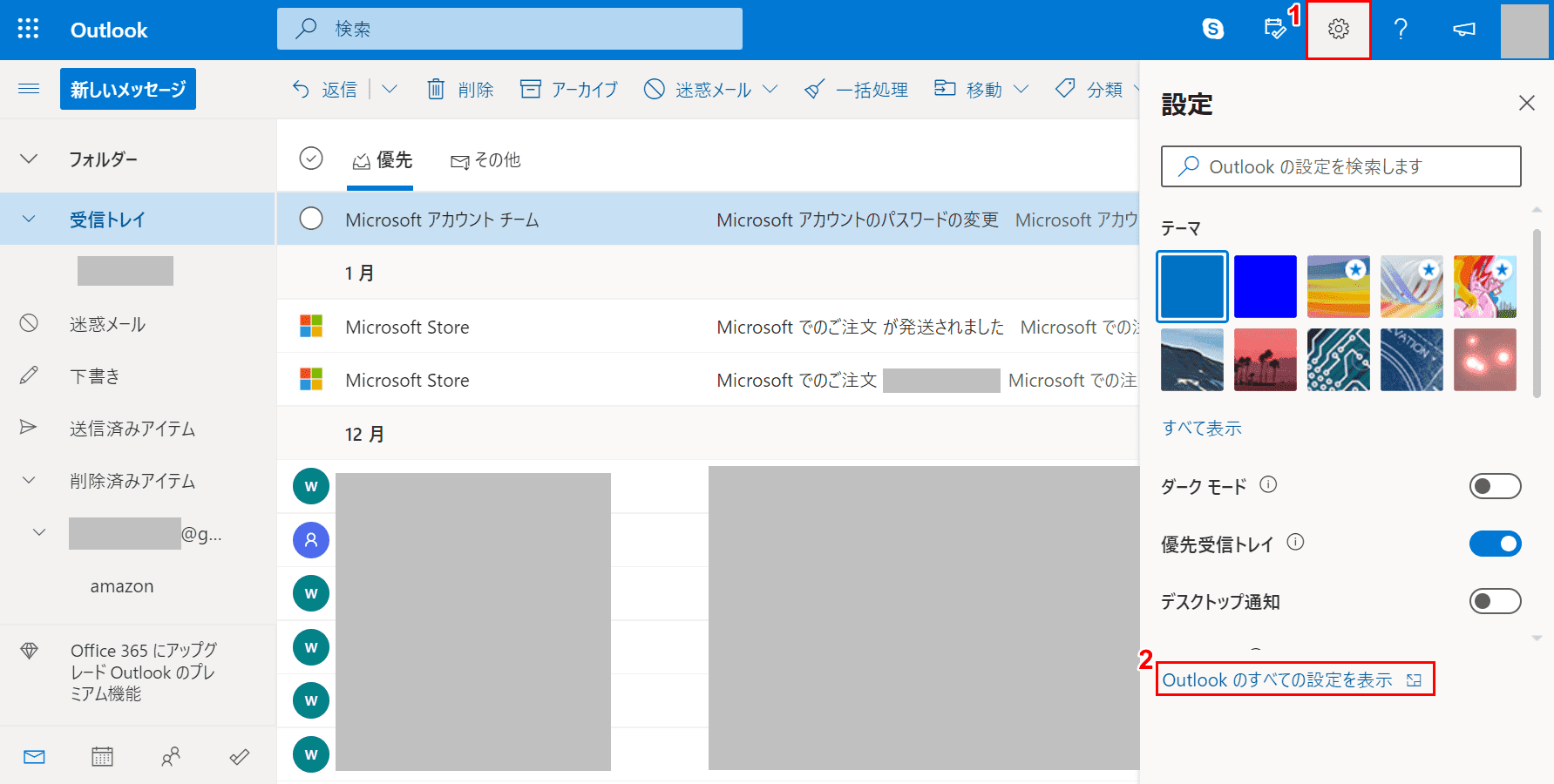Click the Archive box icon
This screenshot has width=1554, height=784.
click(x=530, y=88)
